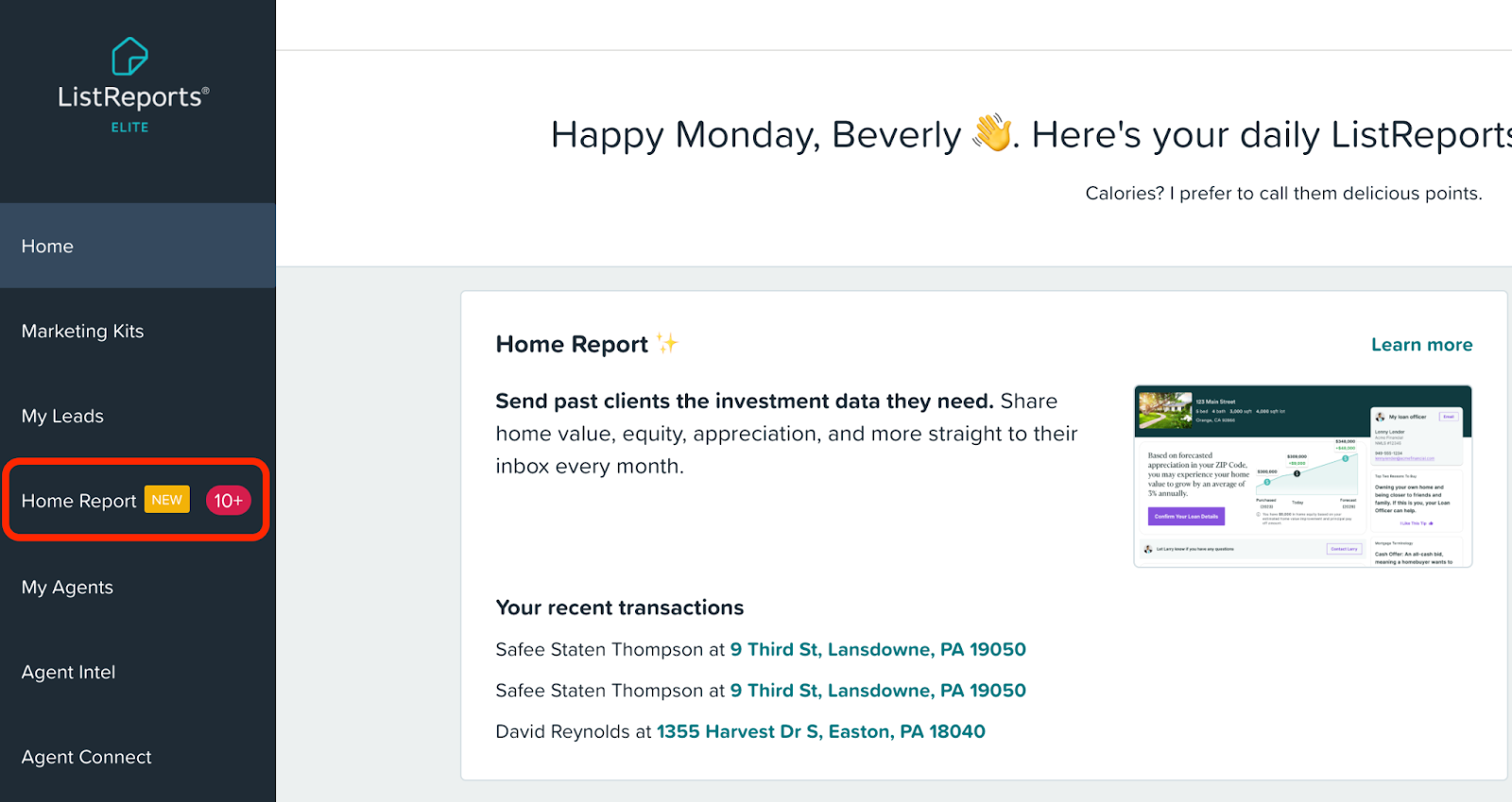Open first 9 Third St, Lansdowne address link
This screenshot has height=802, width=1512.
point(878,649)
